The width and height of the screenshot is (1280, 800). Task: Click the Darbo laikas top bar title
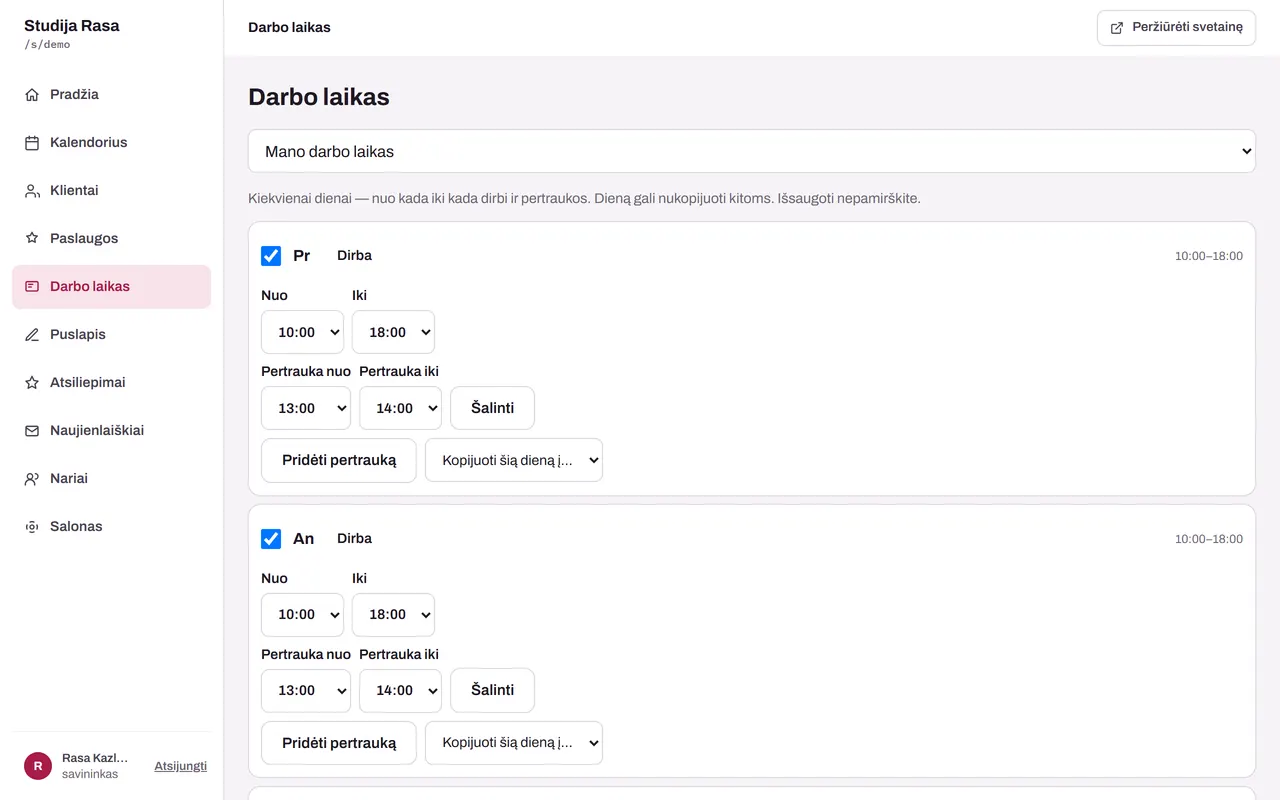289,28
